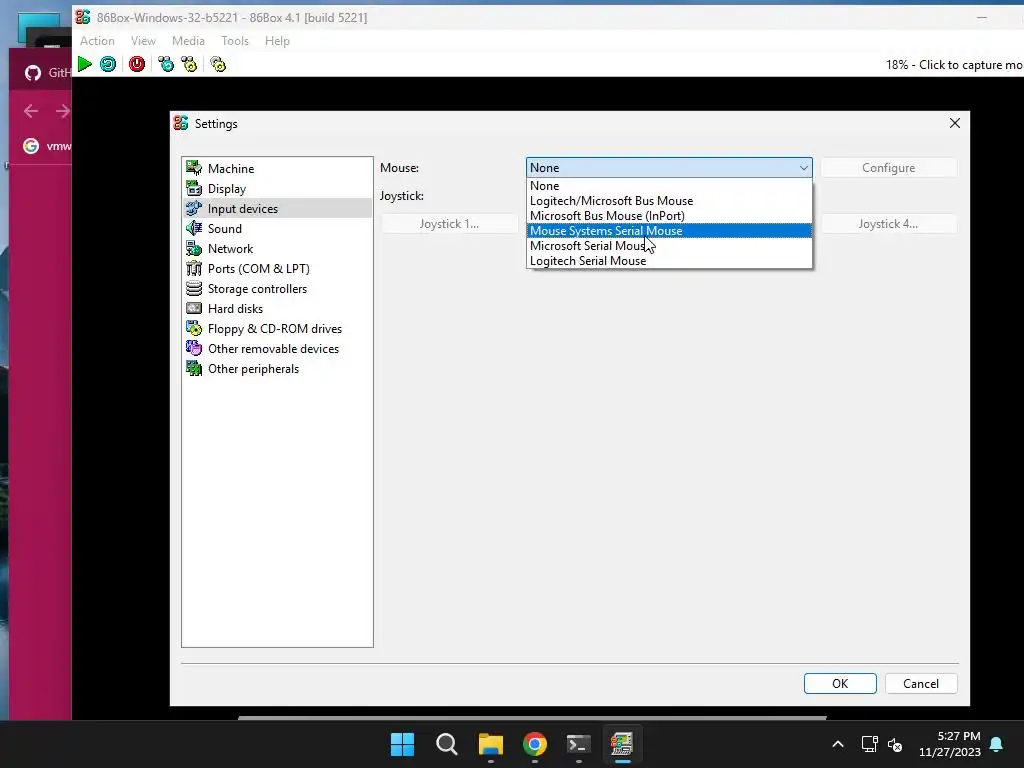The height and width of the screenshot is (768, 1024).
Task: Click the Ctrl+Alt+Del toolbar icon
Action: pos(166,64)
